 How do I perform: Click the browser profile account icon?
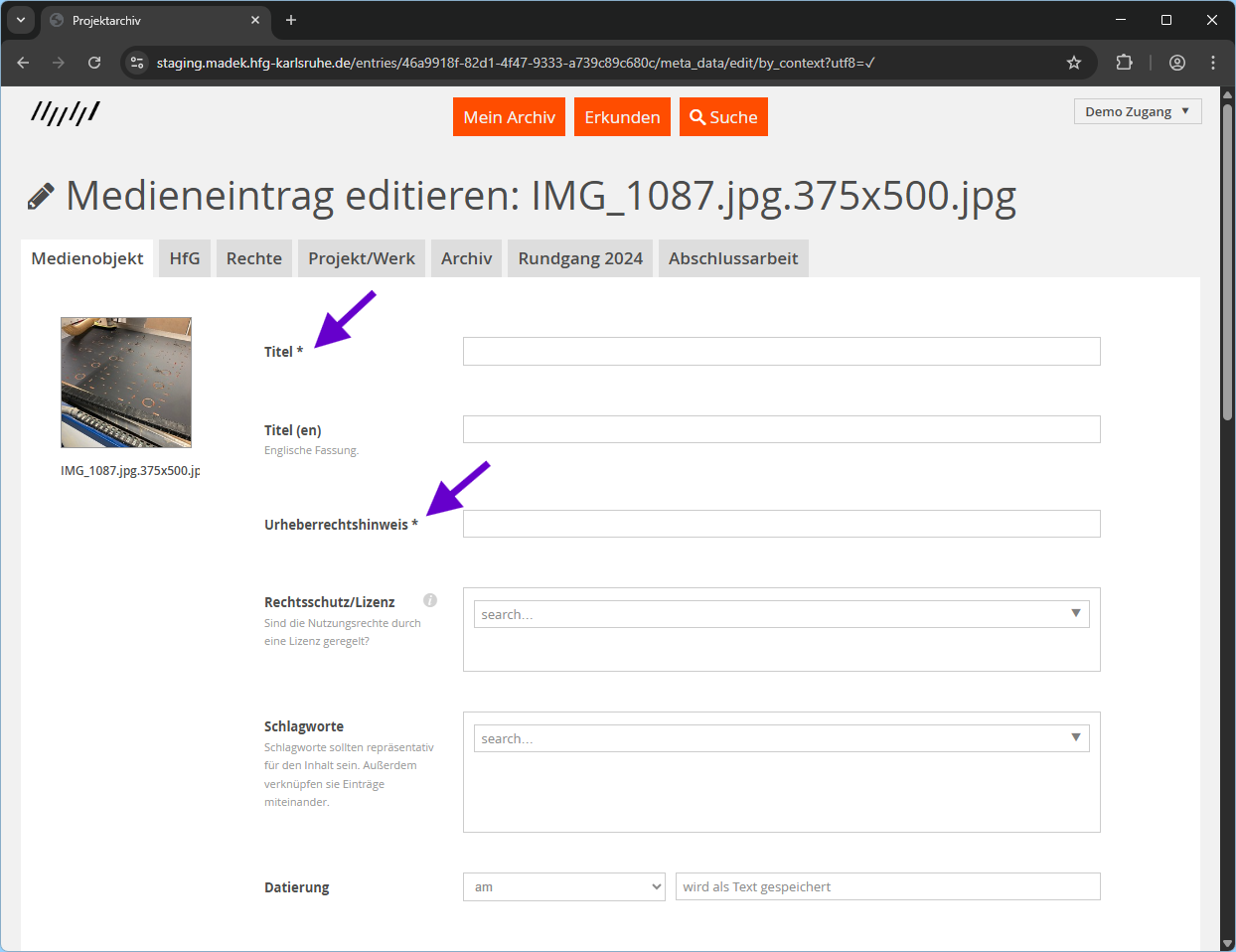[1176, 62]
